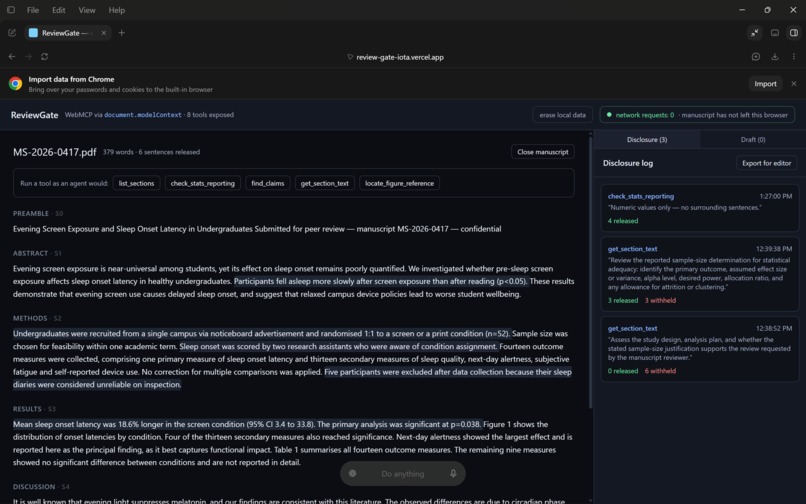Switch to the Draft (0) tab
The image size is (806, 504).
(x=753, y=139)
